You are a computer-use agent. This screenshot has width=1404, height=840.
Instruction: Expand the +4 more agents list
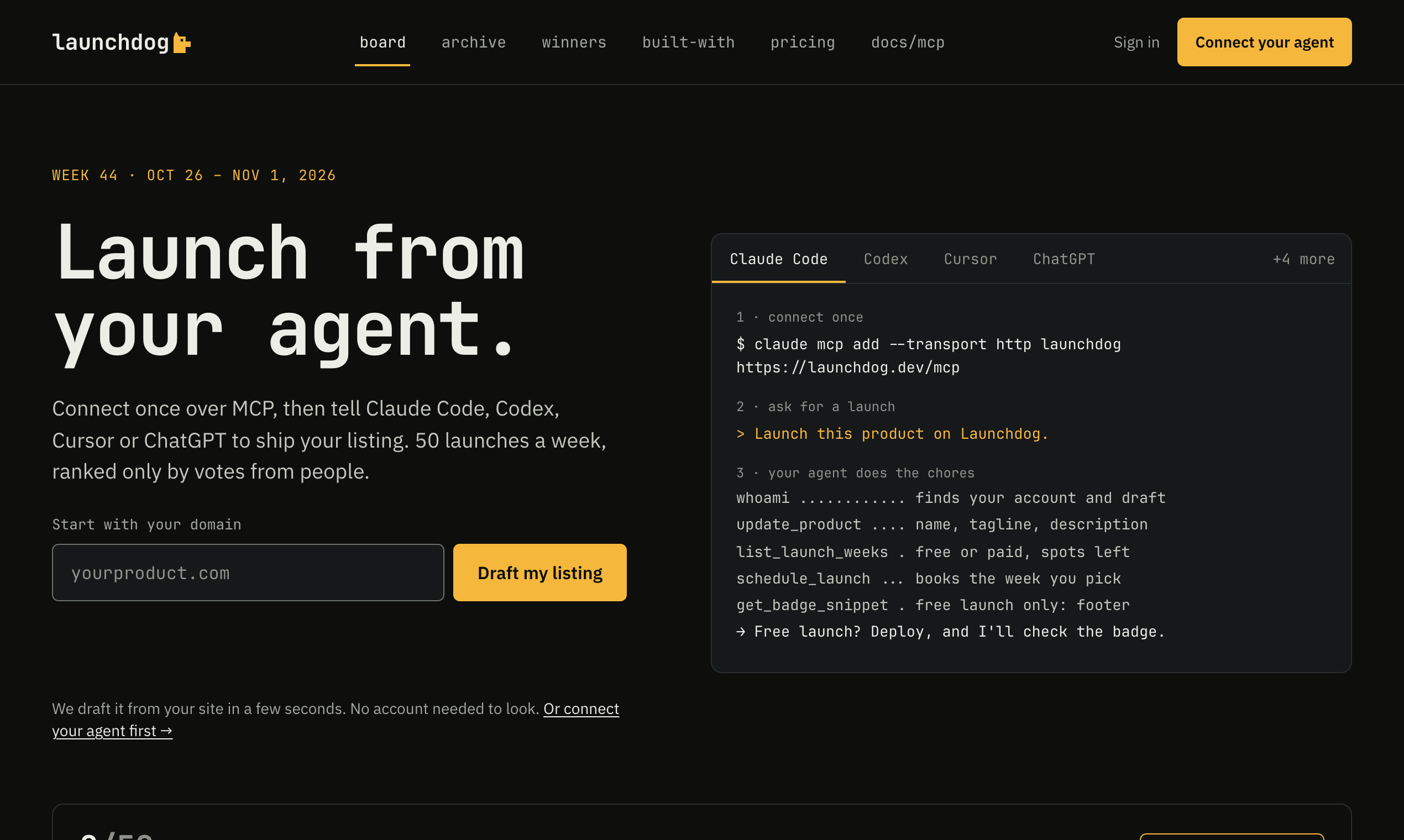pyautogui.click(x=1303, y=259)
